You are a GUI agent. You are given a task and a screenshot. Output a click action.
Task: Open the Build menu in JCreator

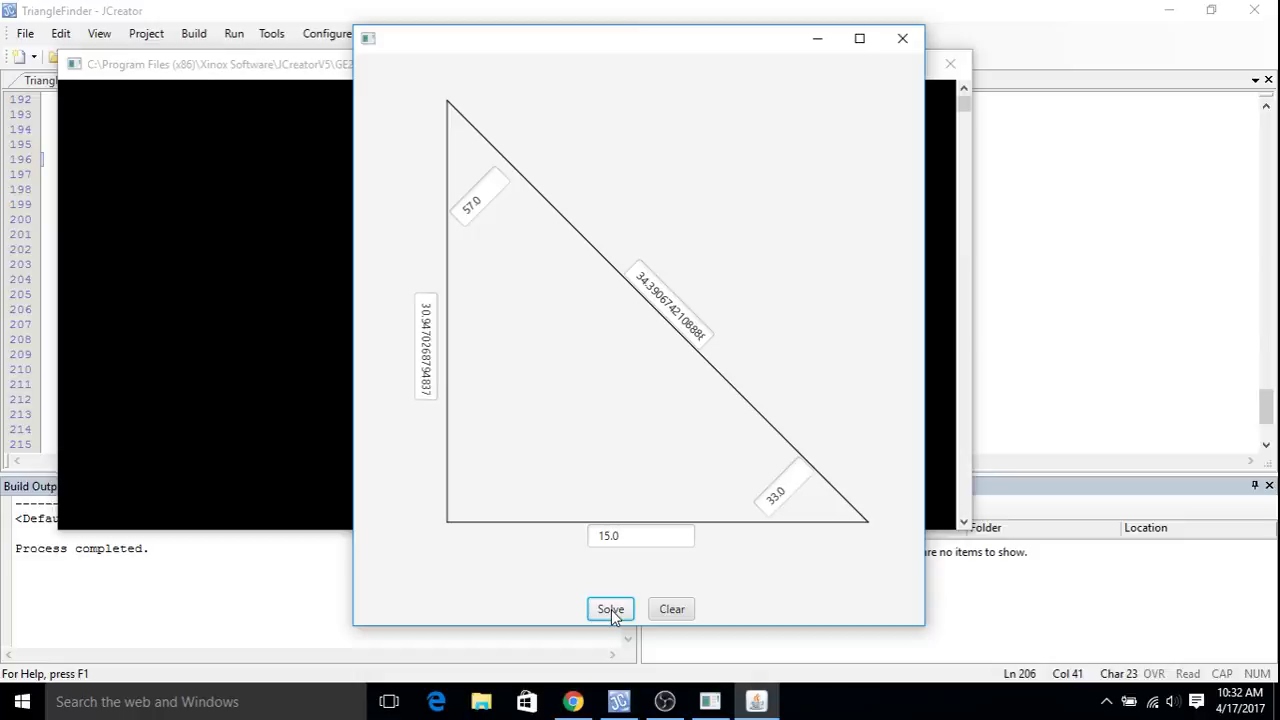(x=194, y=33)
